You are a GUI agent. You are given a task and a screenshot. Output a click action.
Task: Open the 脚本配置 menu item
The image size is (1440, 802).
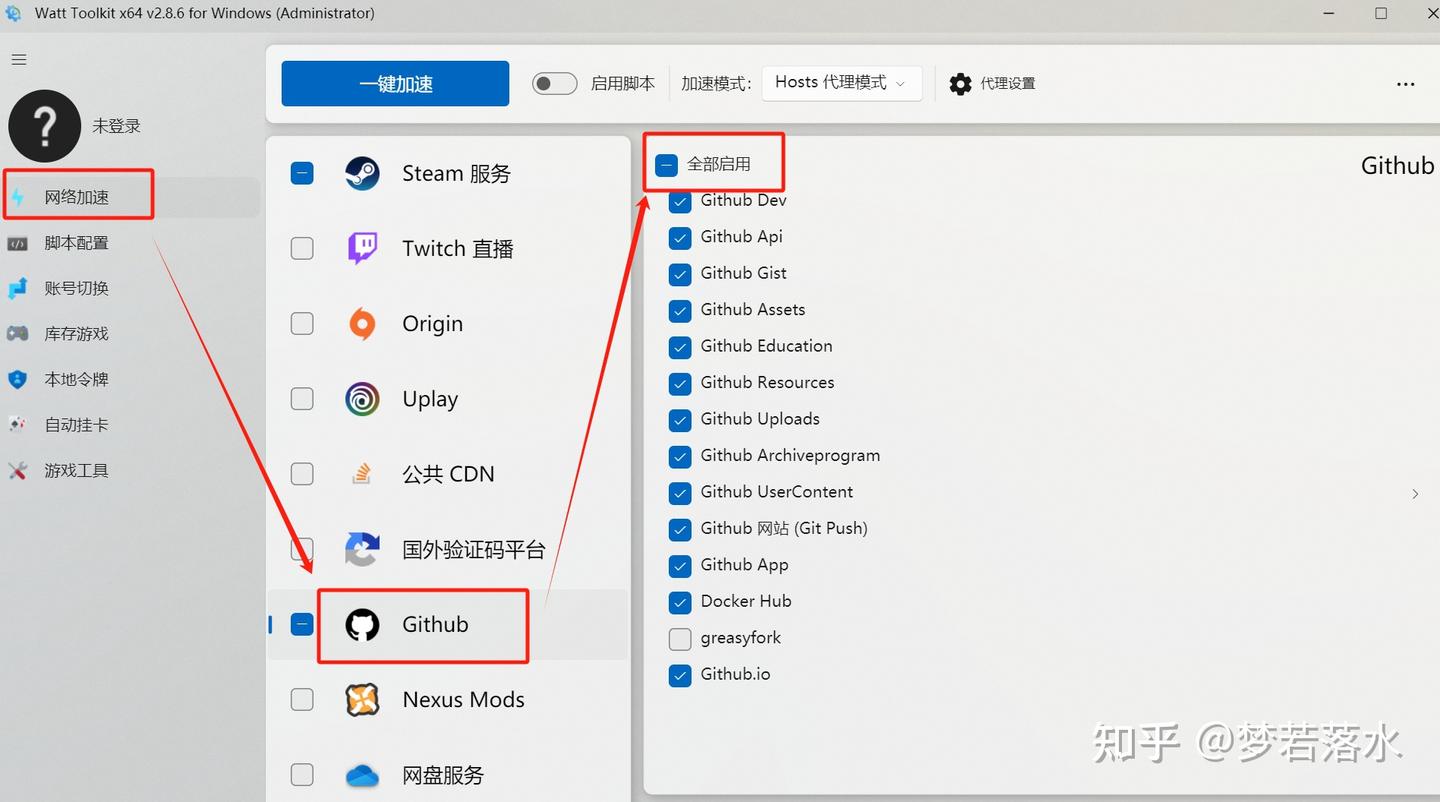(131, 243)
